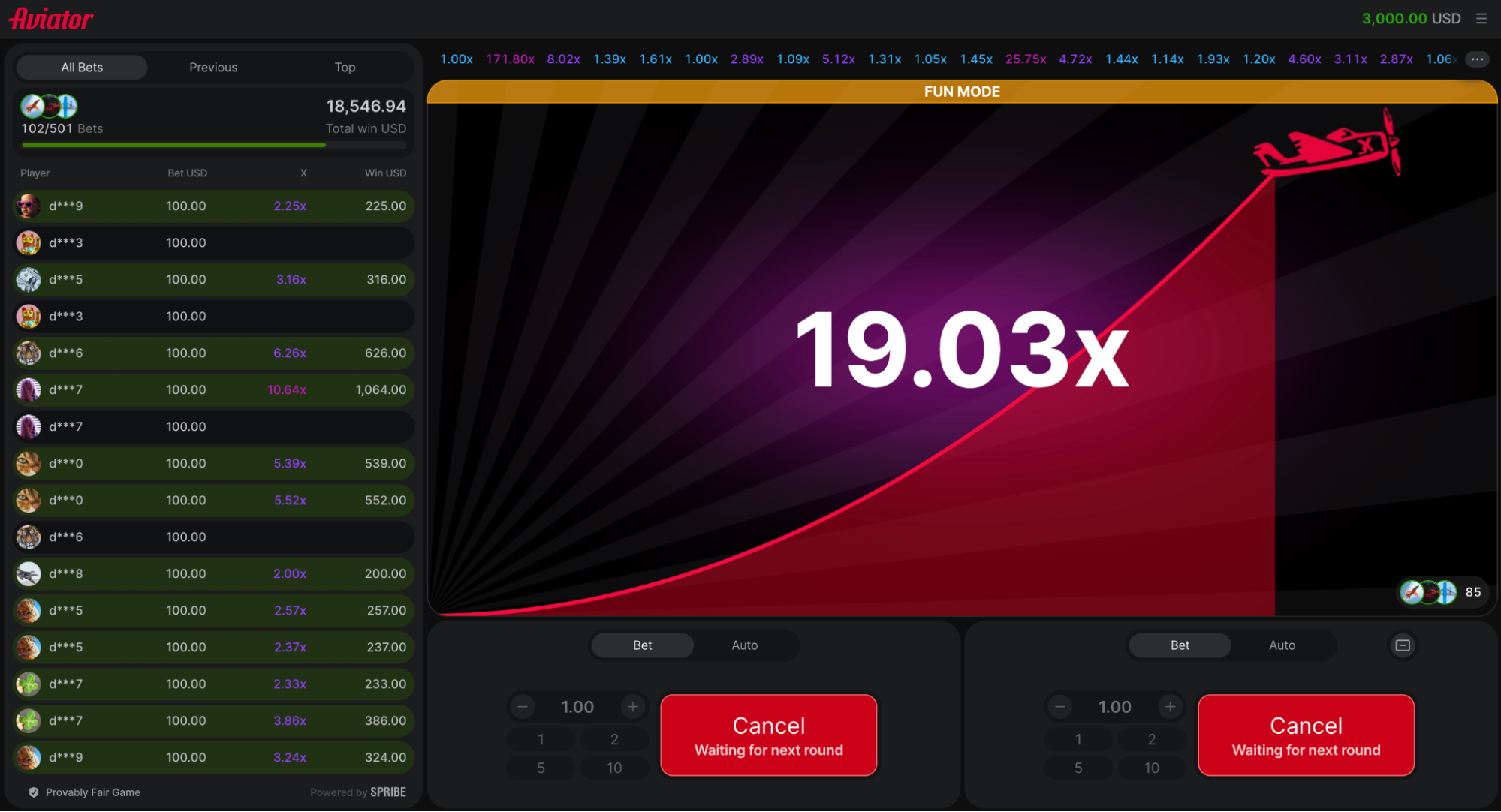The width and height of the screenshot is (1501, 812).
Task: Click Provably Fair Game shield icon
Action: 34,792
